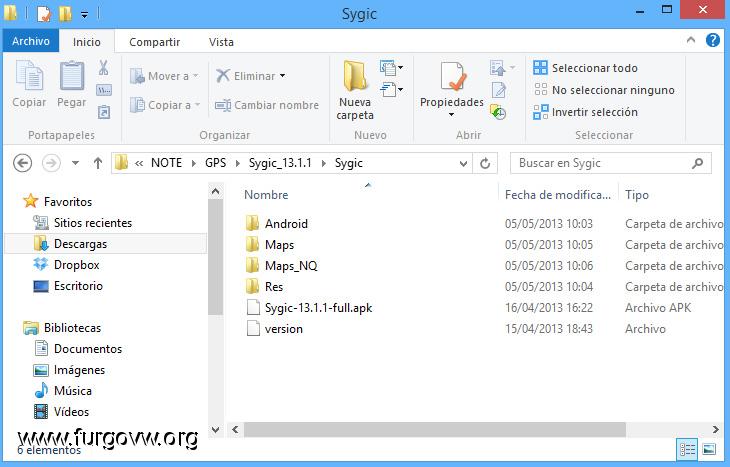Collapse the ribbon with the chevron

pos(691,41)
